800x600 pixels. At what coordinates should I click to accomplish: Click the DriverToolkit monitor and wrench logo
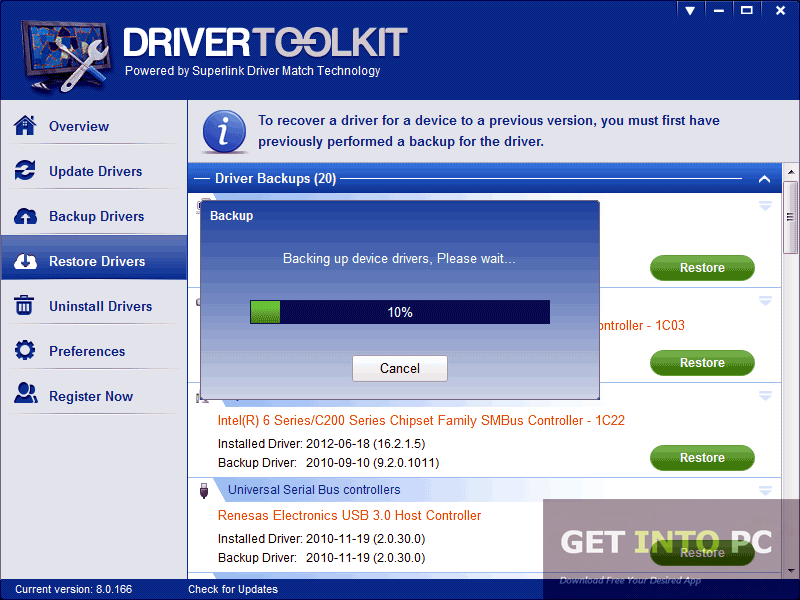pyautogui.click(x=65, y=56)
